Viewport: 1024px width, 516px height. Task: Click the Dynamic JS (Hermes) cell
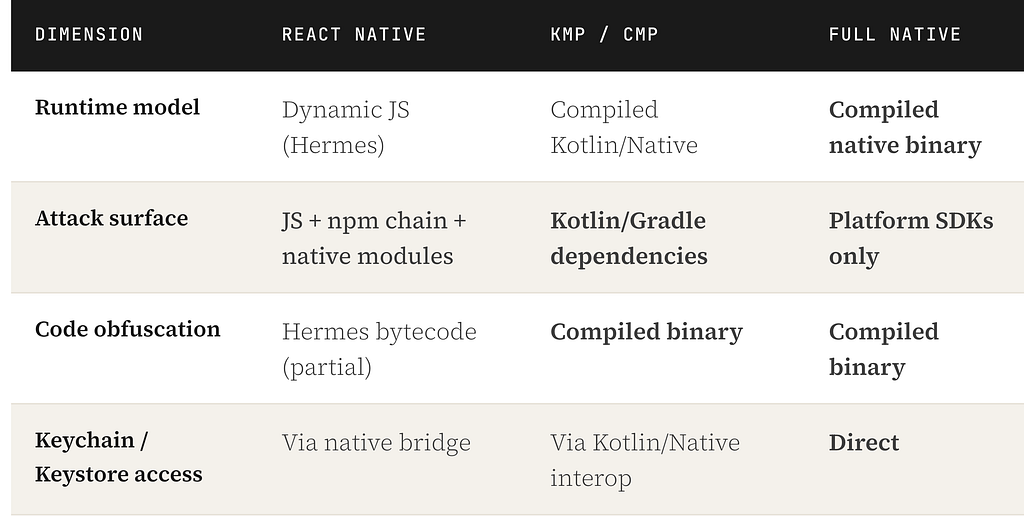point(346,127)
